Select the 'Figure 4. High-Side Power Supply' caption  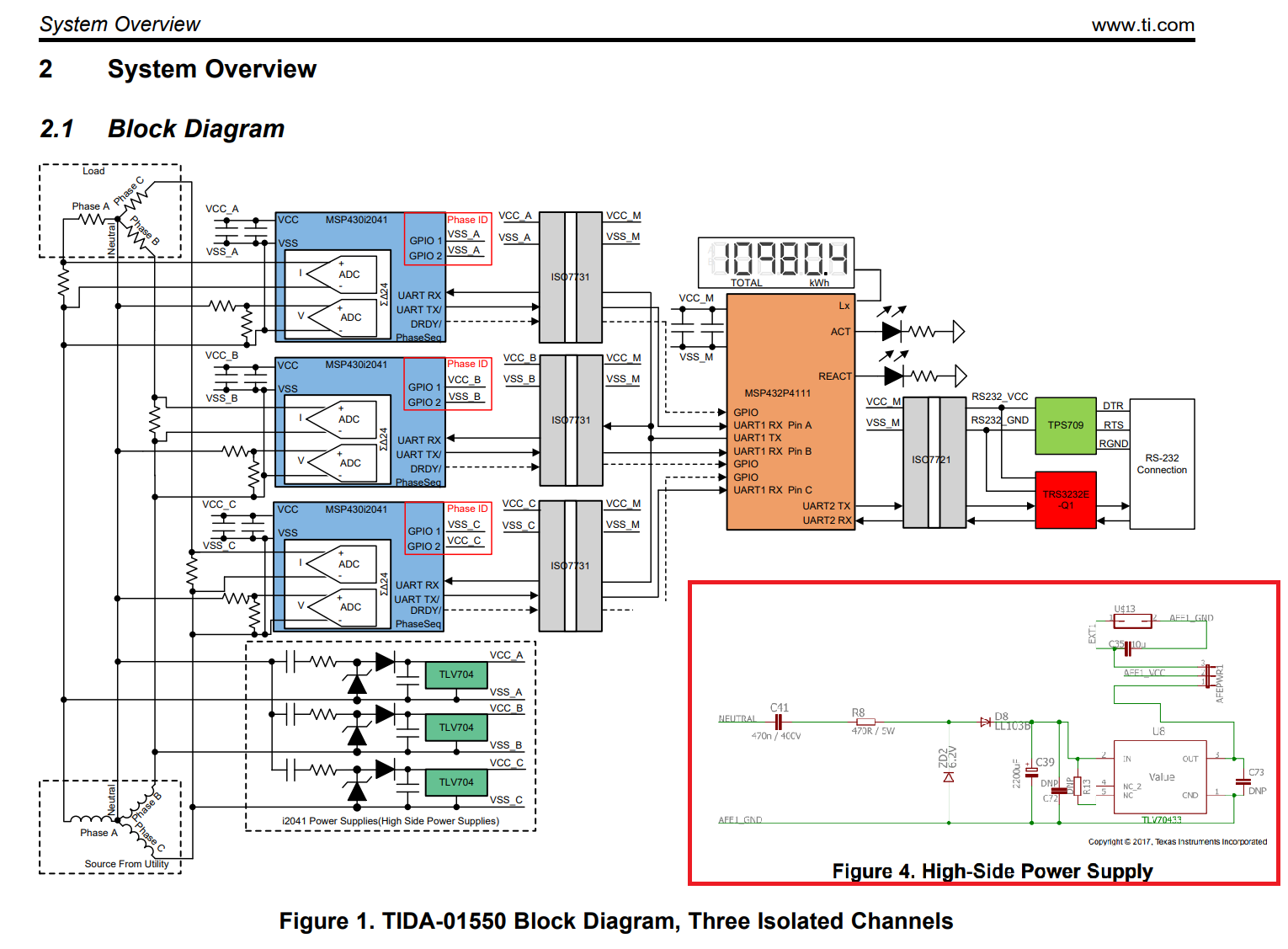pos(993,871)
